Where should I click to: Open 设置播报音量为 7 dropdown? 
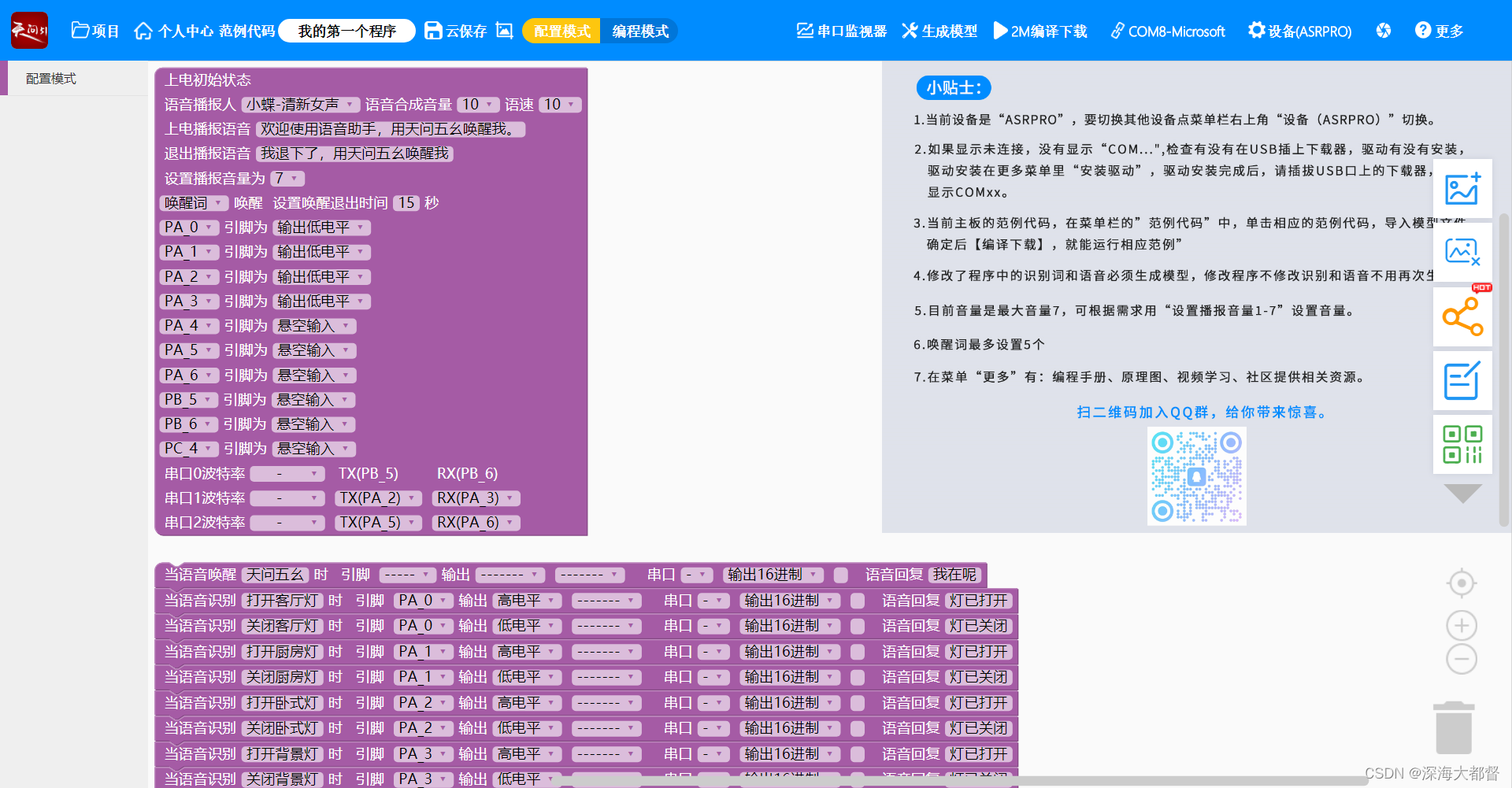pyautogui.click(x=287, y=179)
